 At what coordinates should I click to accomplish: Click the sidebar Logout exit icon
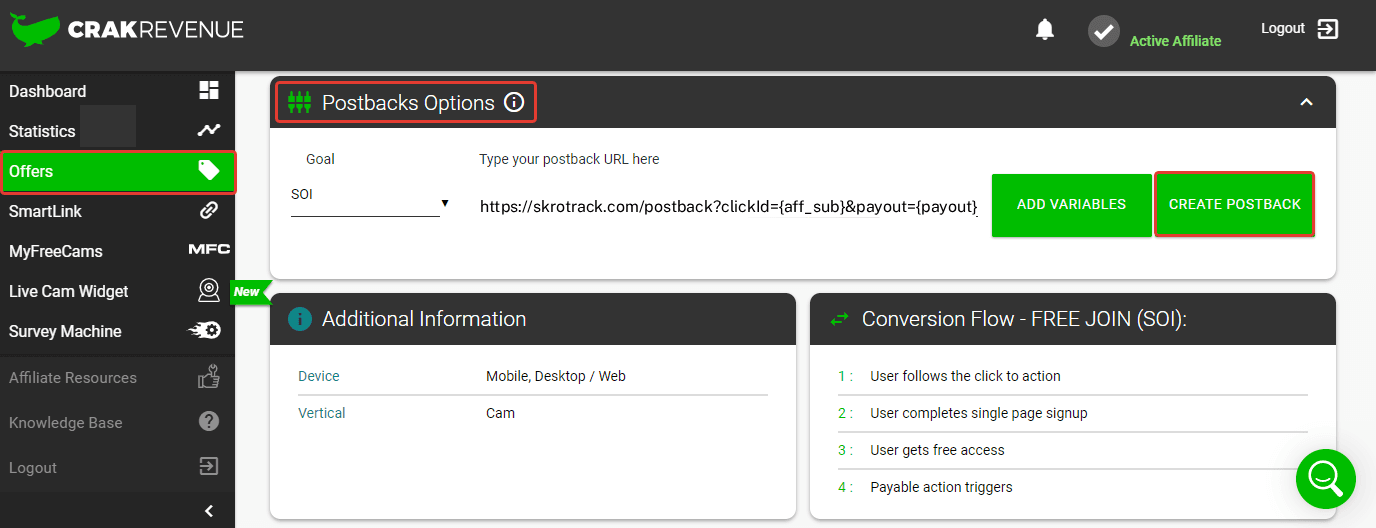pyautogui.click(x=209, y=467)
